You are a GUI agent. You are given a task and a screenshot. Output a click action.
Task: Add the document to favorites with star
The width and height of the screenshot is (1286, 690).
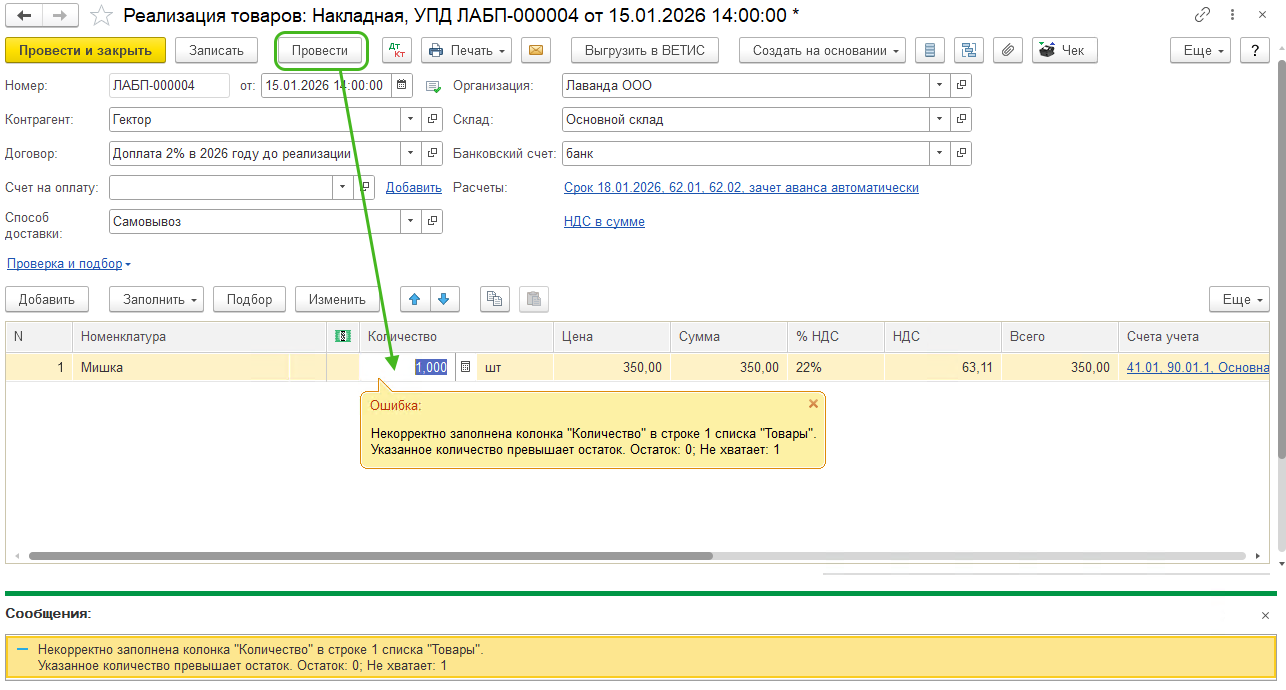[x=101, y=15]
